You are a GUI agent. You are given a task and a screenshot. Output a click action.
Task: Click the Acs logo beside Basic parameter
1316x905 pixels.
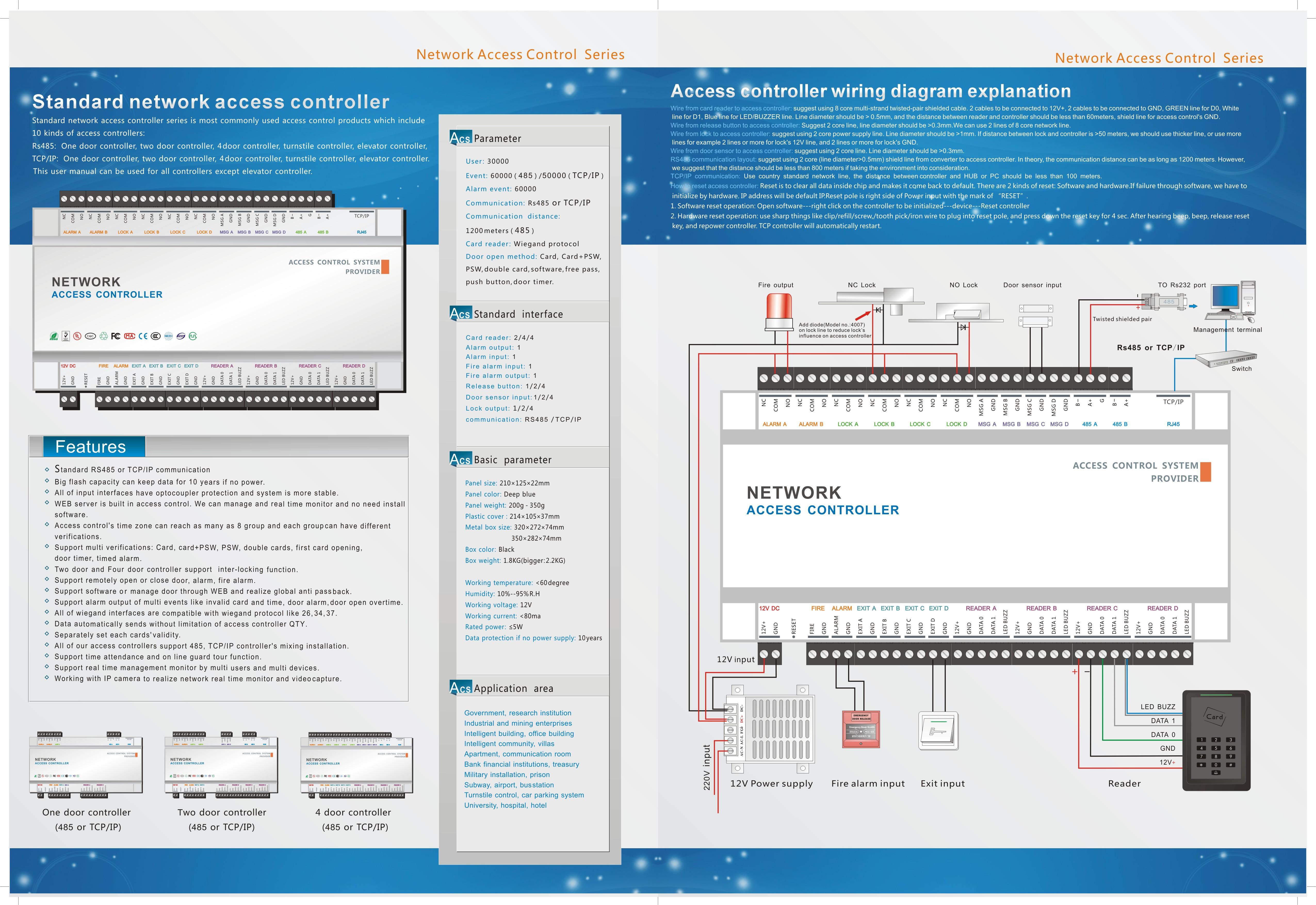point(461,459)
